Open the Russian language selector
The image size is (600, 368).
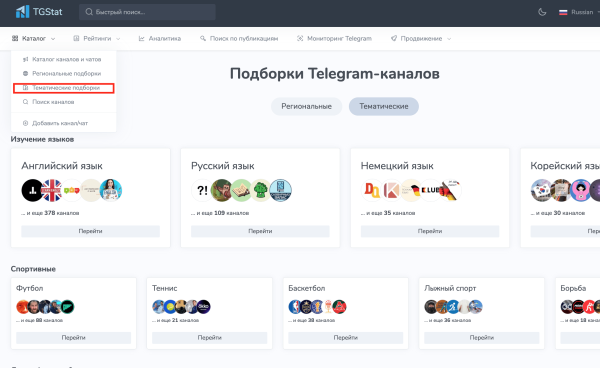tap(579, 12)
